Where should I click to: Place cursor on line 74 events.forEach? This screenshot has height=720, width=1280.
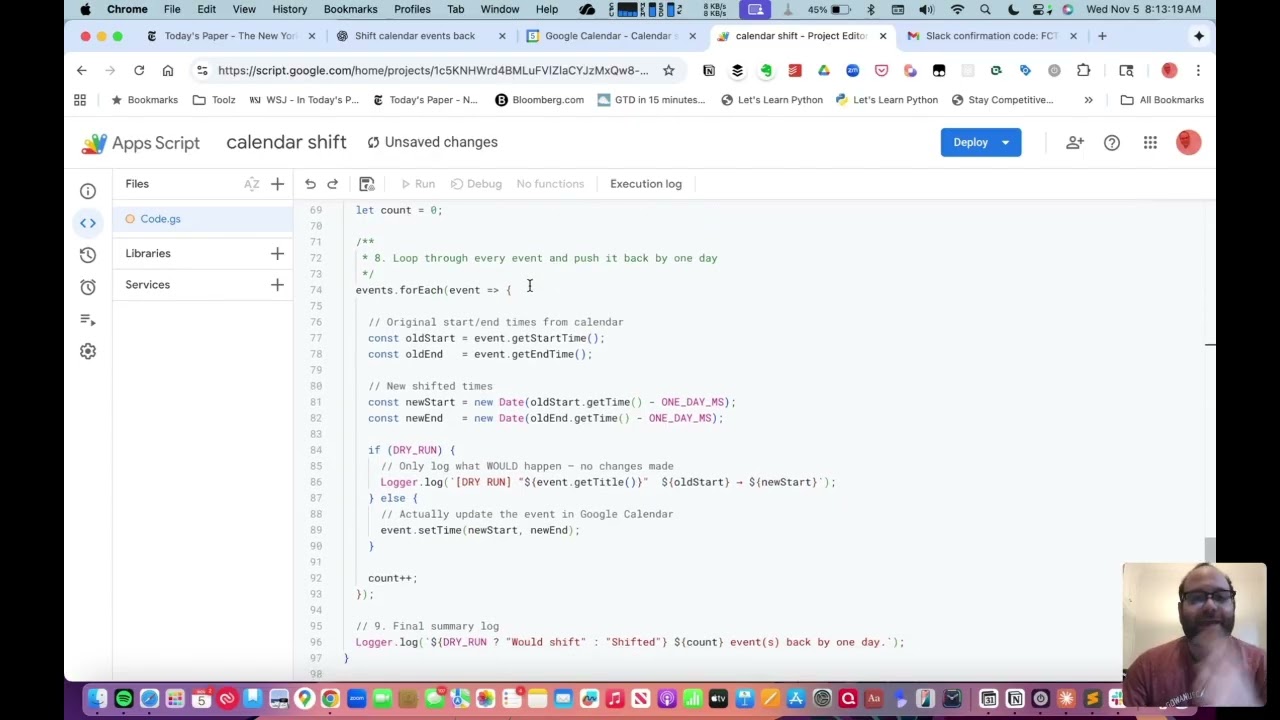(433, 290)
